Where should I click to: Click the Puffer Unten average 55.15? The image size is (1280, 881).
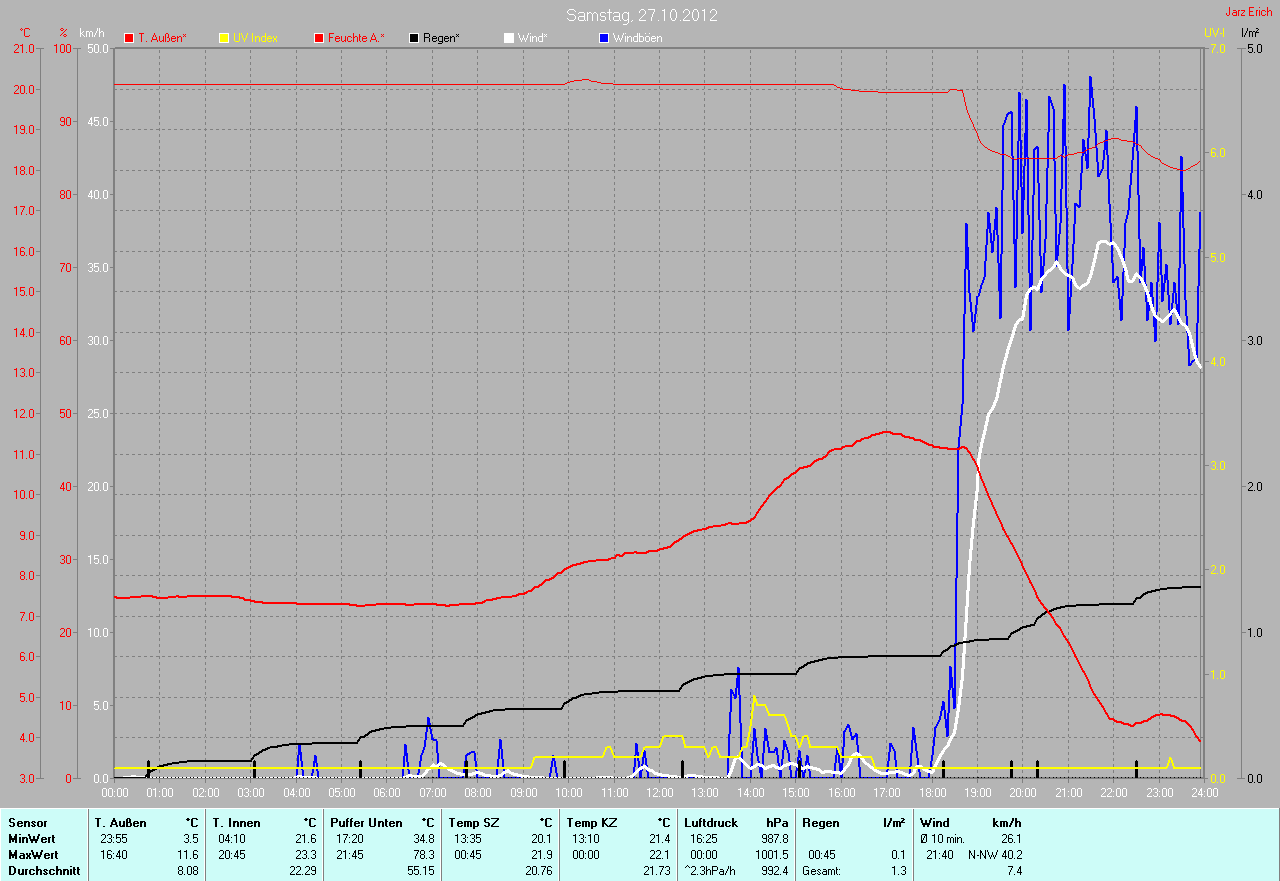pyautogui.click(x=420, y=871)
